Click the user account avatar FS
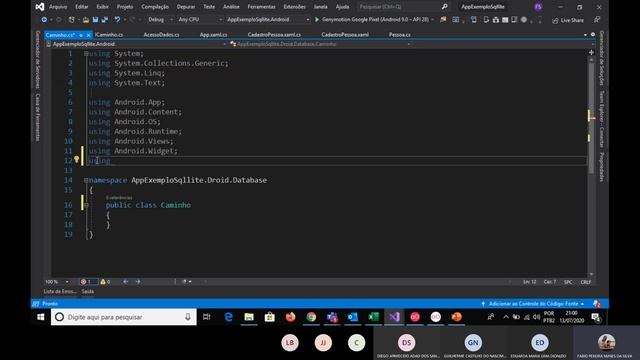 click(x=538, y=7)
